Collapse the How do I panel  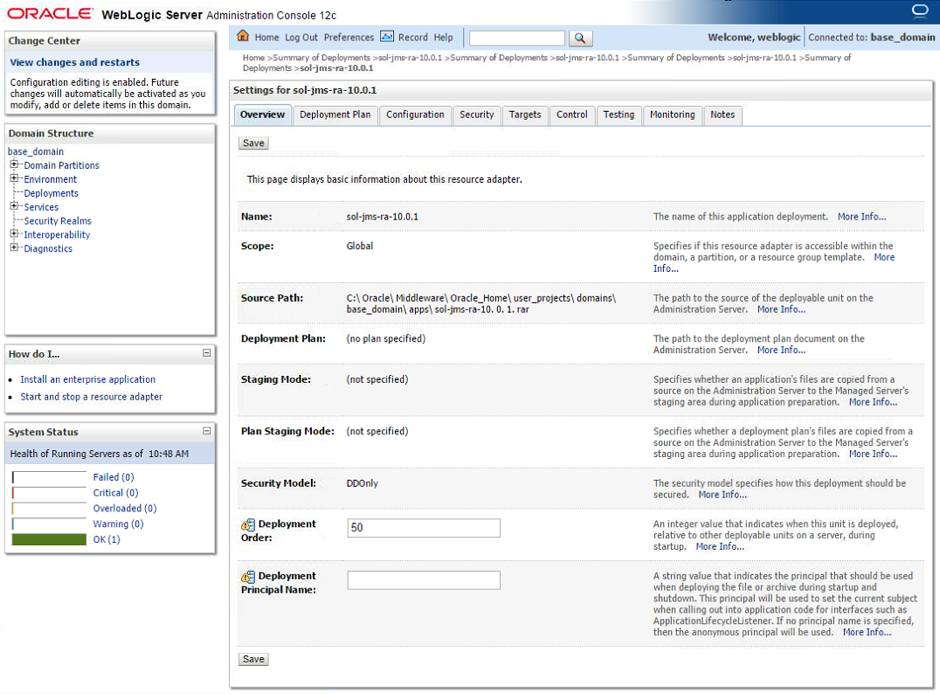[207, 353]
